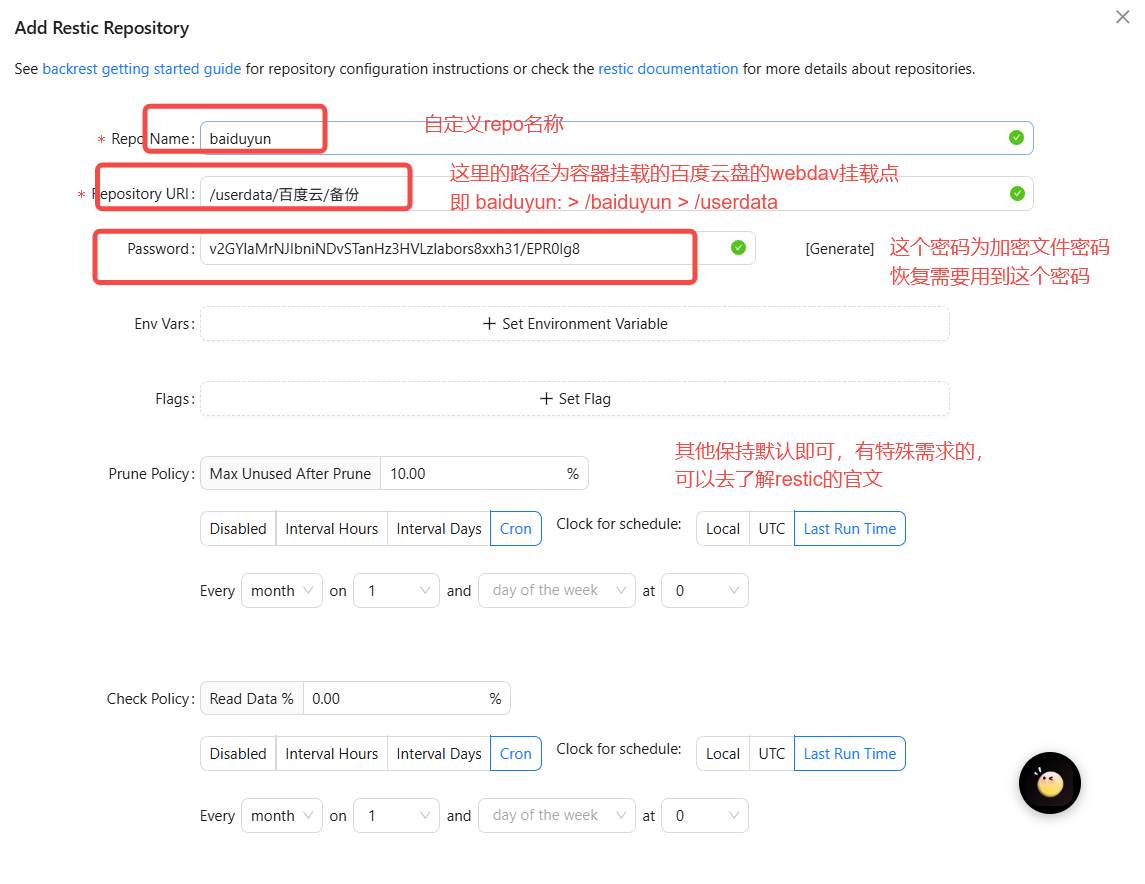Viewport: 1145px width, 884px height.
Task: Open the backrest getting started guide link
Action: point(141,69)
